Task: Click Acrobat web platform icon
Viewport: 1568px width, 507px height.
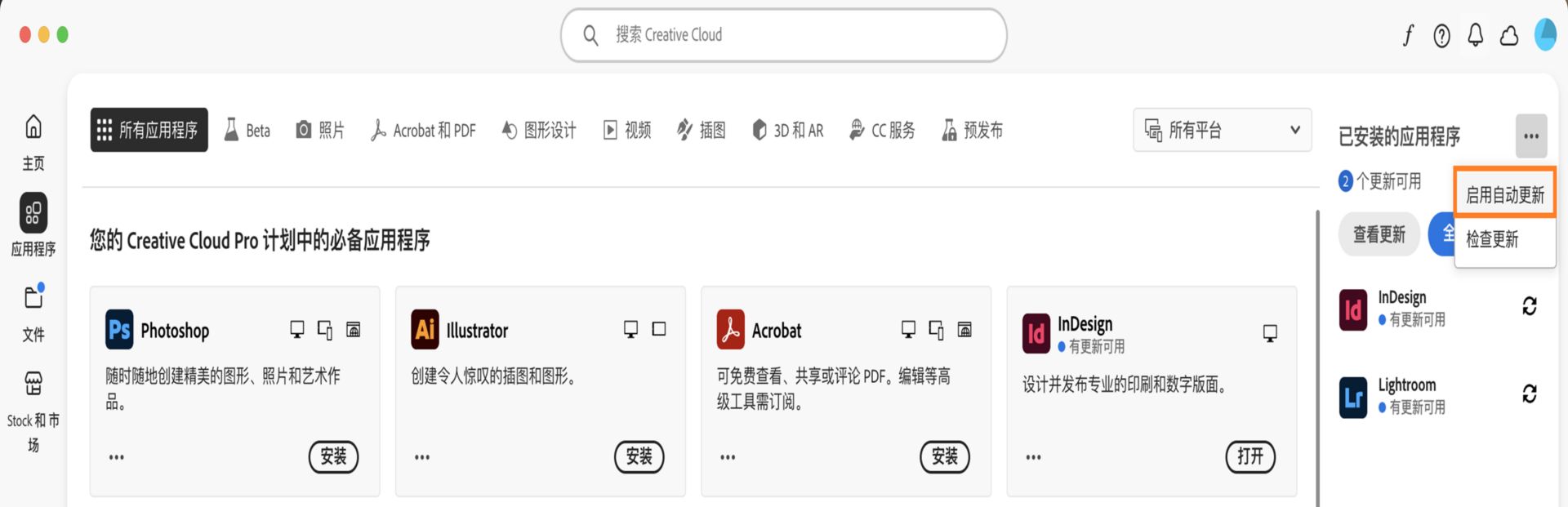Action: pos(964,329)
